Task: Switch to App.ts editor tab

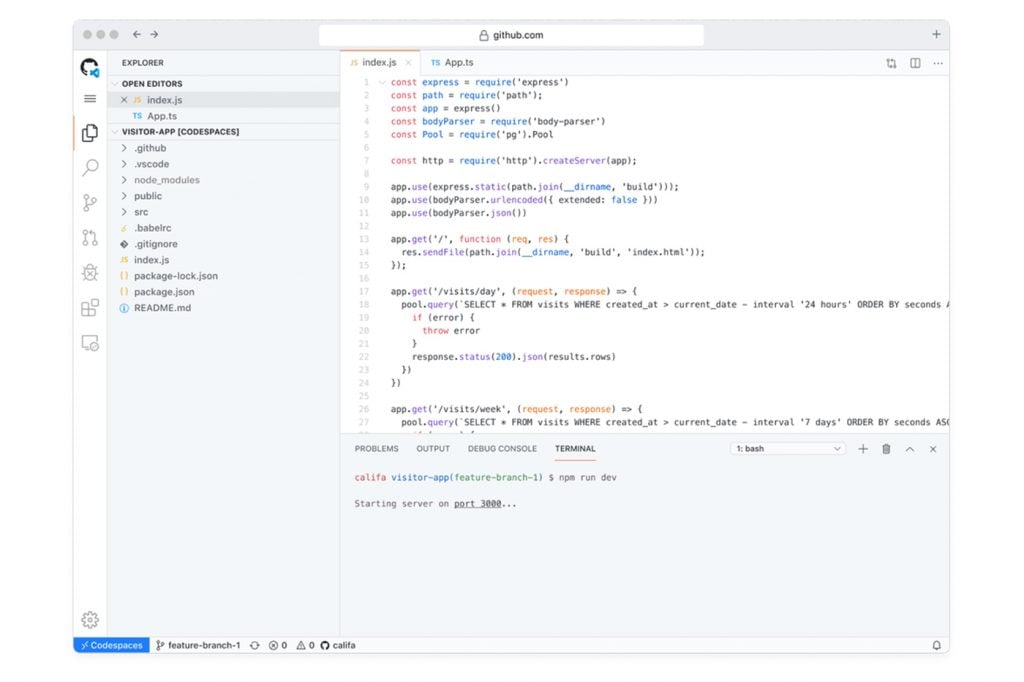Action: click(x=453, y=63)
